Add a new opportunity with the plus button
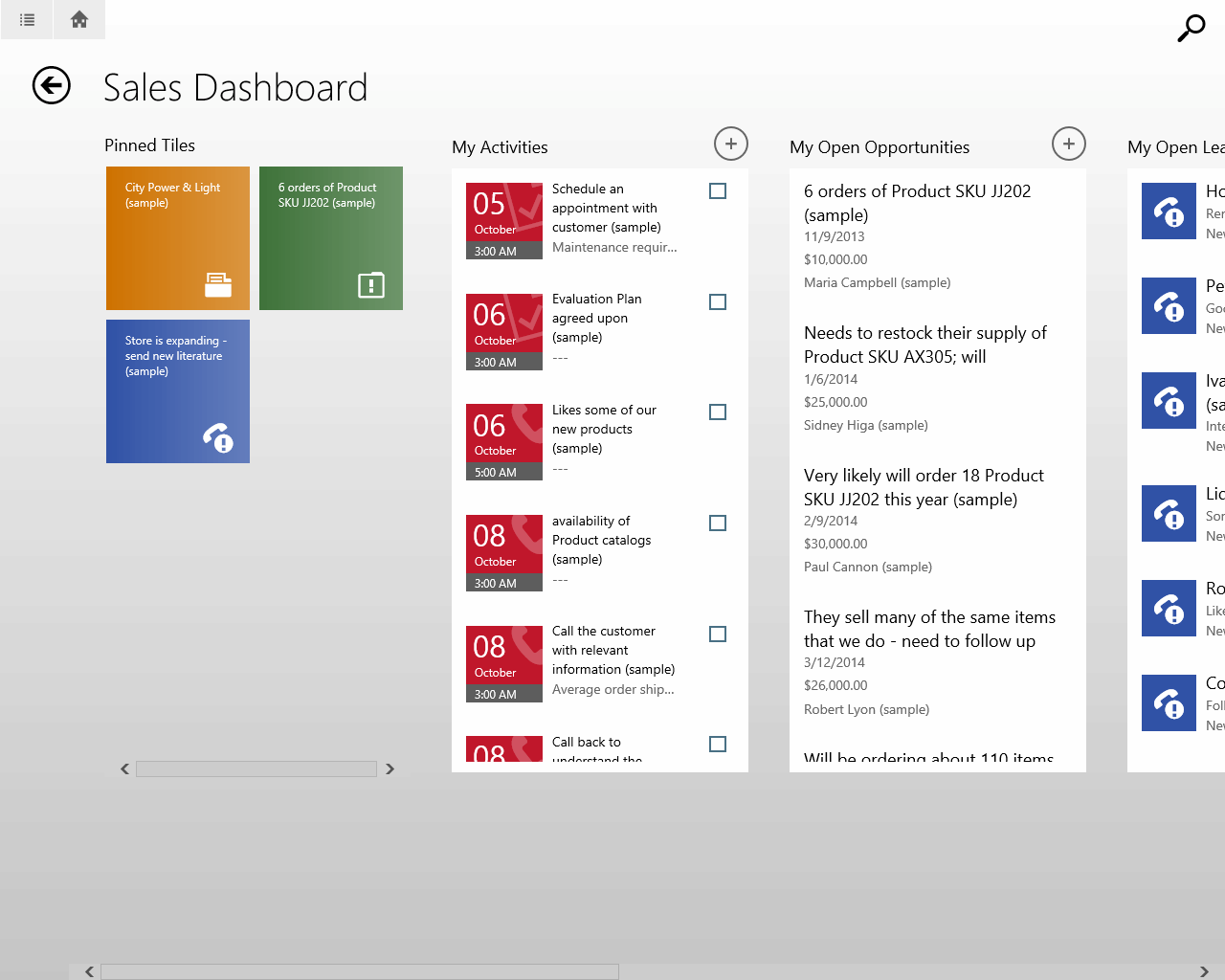Screen dimensions: 1225x980 (x=1068, y=144)
